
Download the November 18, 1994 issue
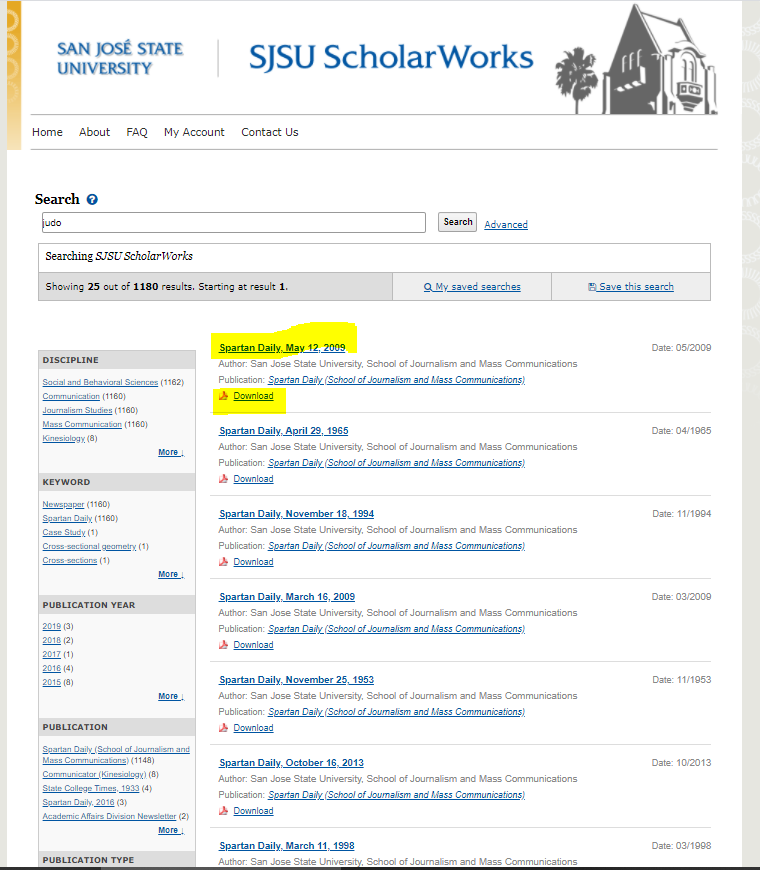tap(254, 562)
